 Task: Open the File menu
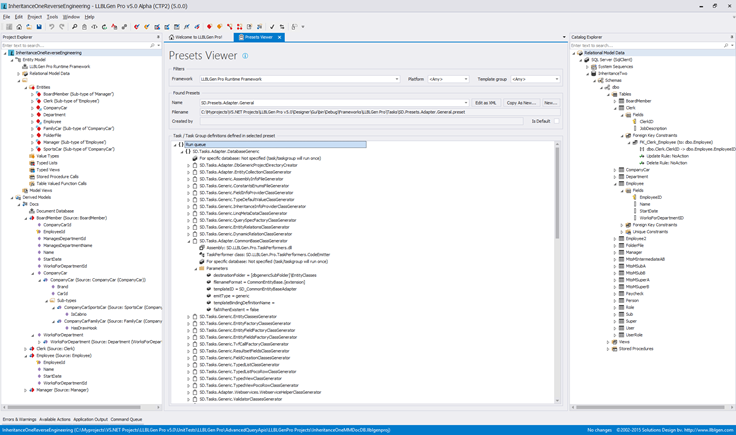(x=6, y=17)
